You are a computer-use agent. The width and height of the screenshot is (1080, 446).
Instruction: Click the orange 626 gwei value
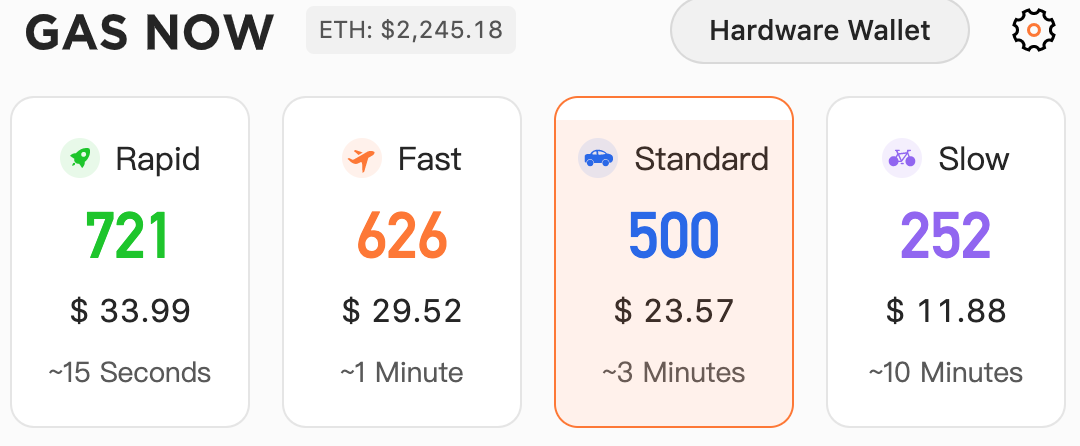coord(402,237)
